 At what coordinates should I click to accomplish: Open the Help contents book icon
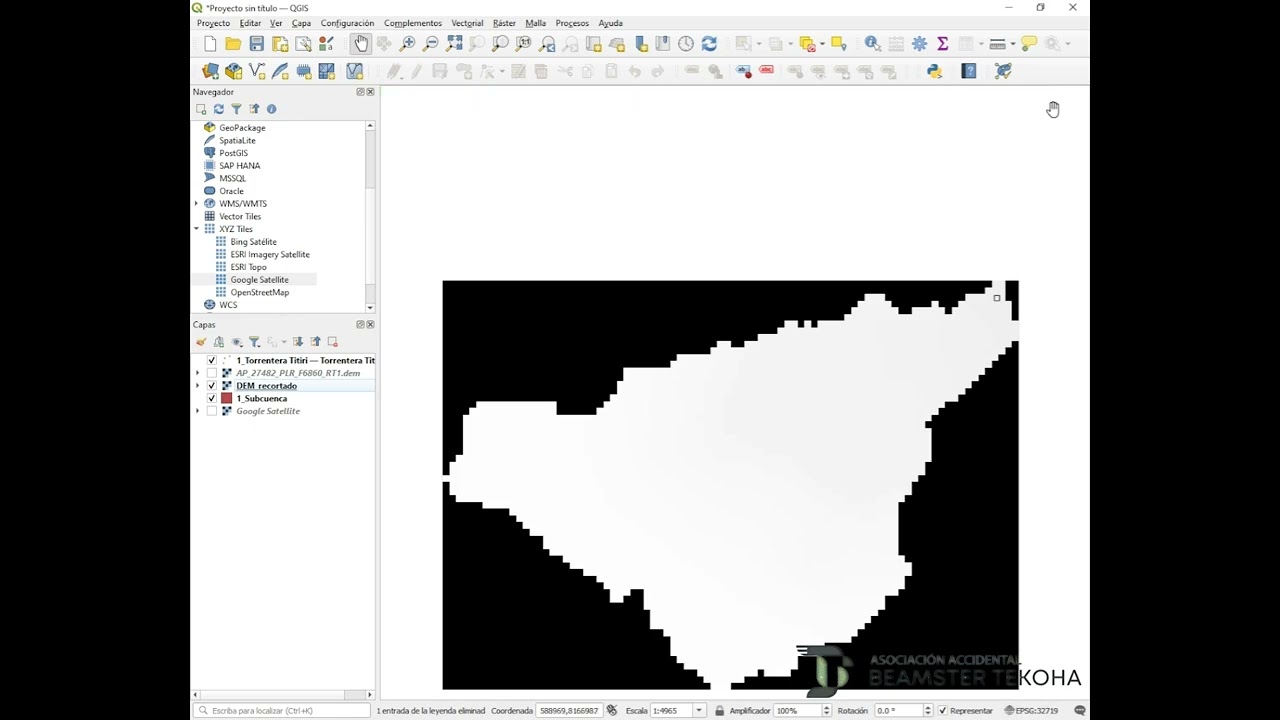(969, 71)
